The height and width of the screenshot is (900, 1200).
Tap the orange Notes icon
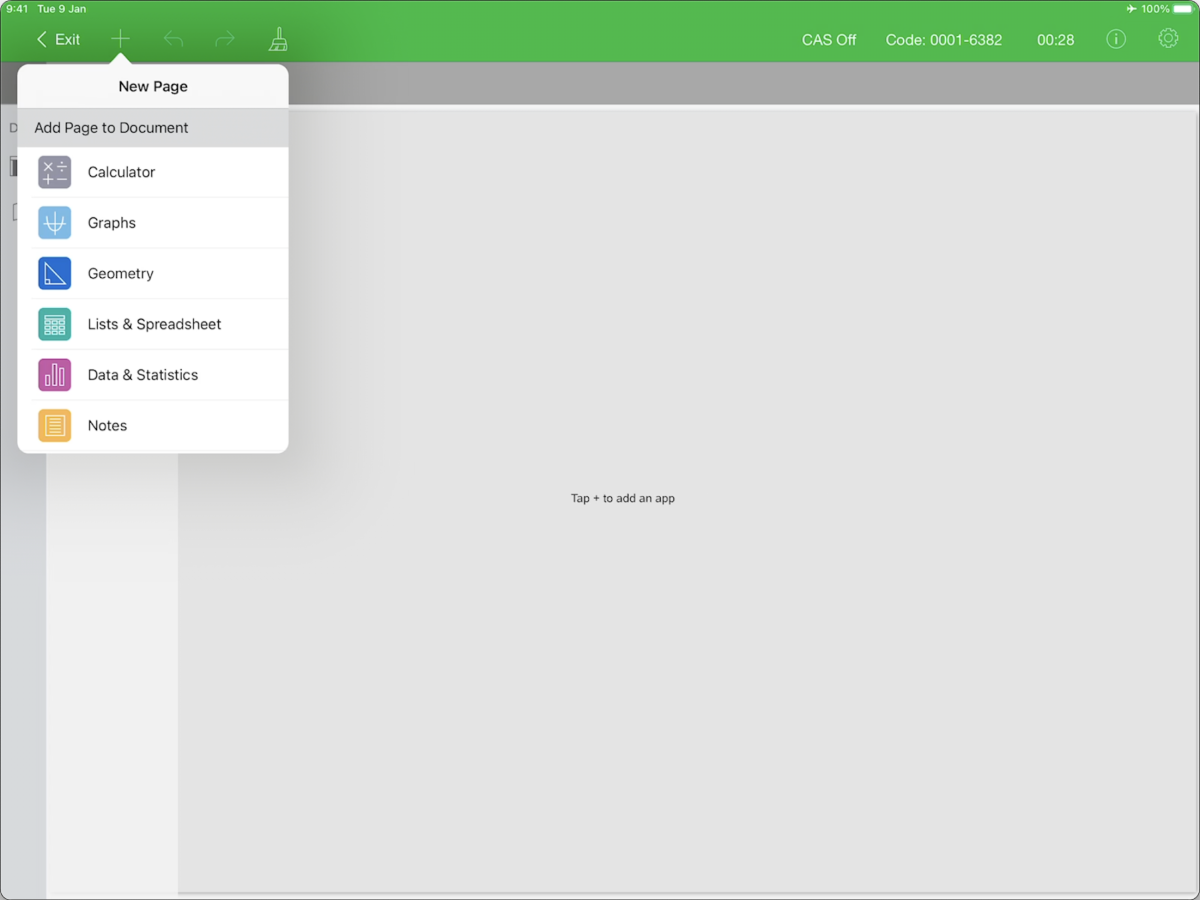point(55,425)
